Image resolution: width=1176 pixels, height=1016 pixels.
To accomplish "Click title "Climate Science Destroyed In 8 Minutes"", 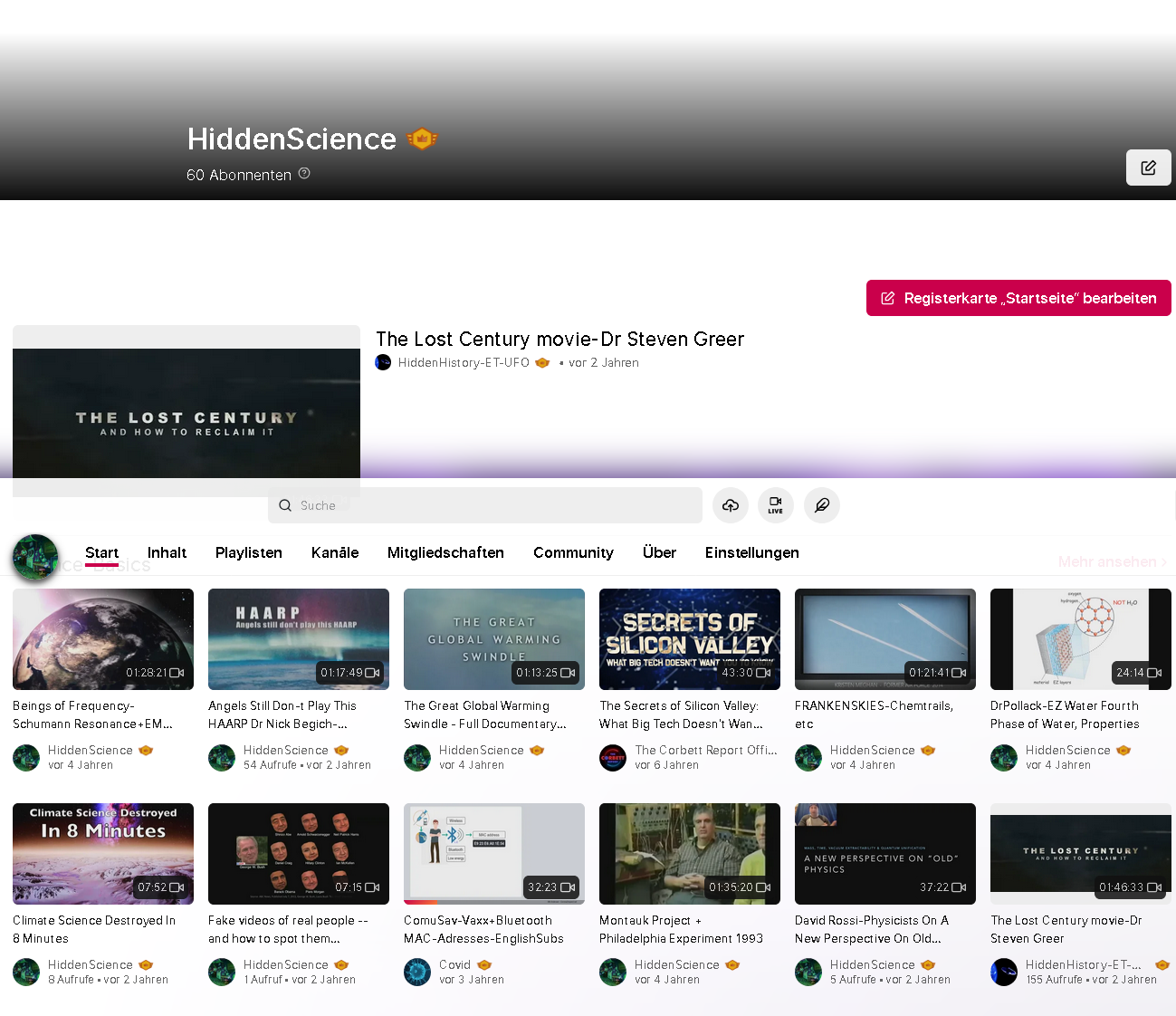I will point(94,929).
